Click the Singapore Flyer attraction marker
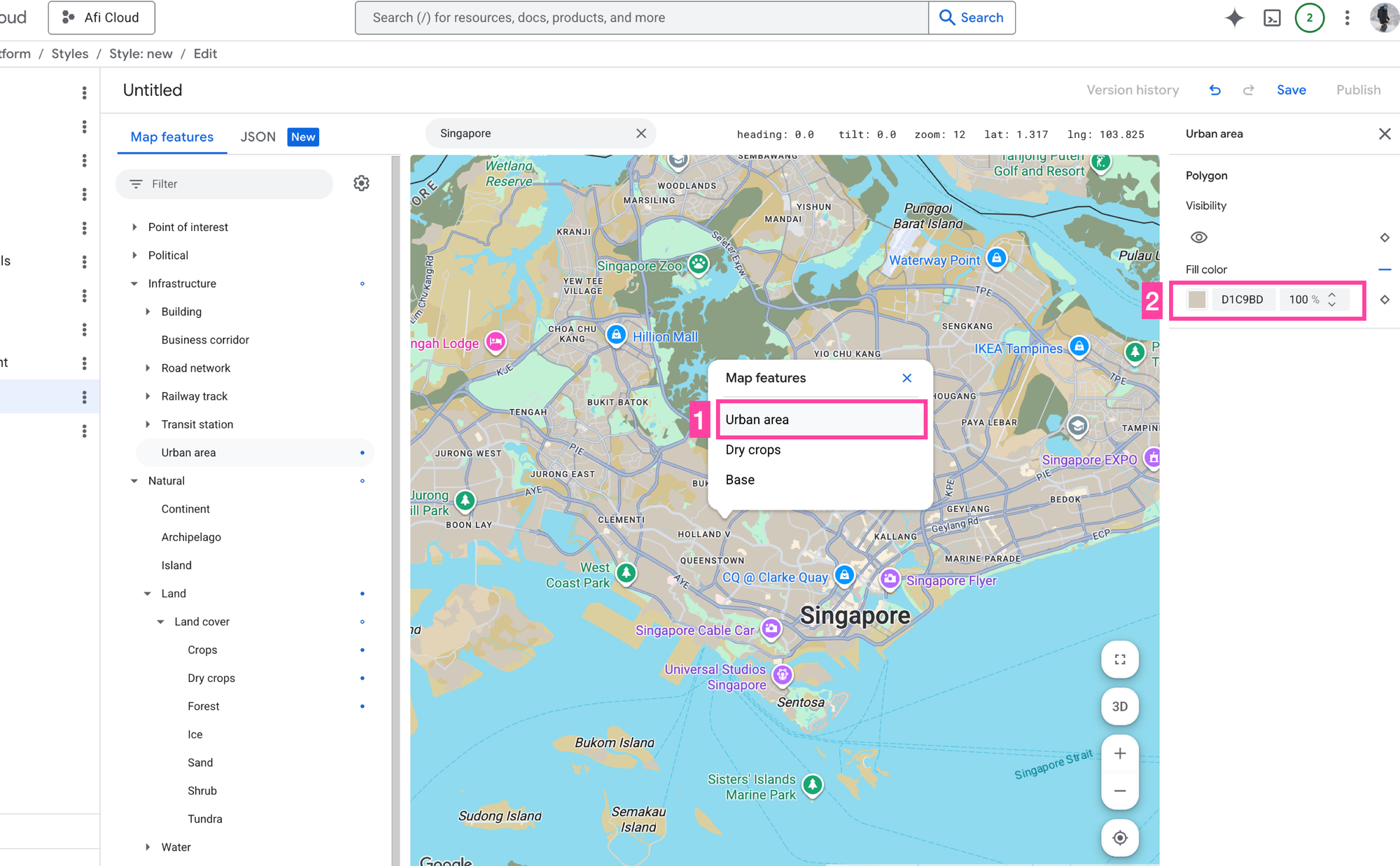Image resolution: width=1400 pixels, height=866 pixels. pyautogui.click(x=890, y=580)
